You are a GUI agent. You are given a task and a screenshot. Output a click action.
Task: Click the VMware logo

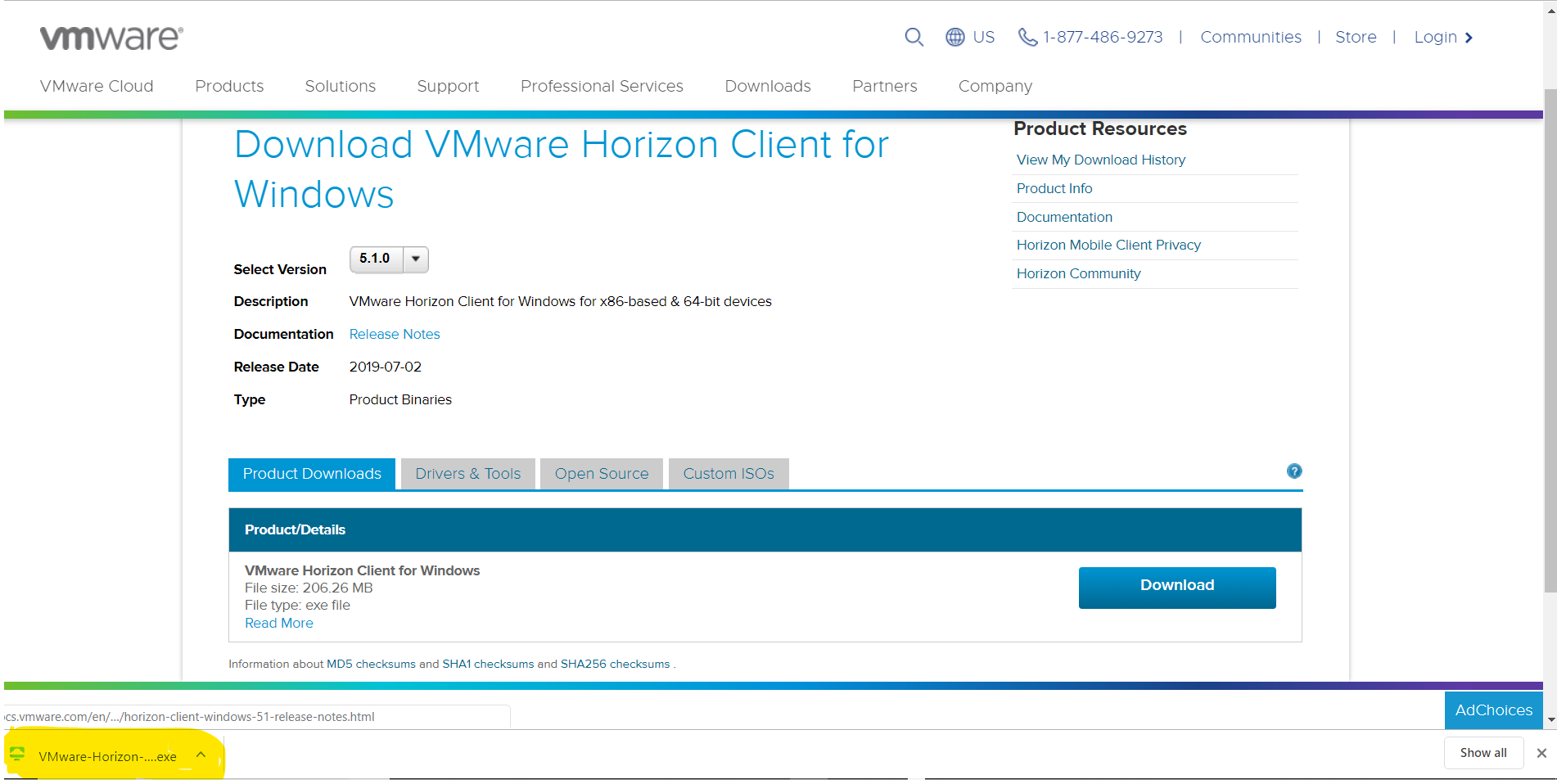(x=111, y=36)
